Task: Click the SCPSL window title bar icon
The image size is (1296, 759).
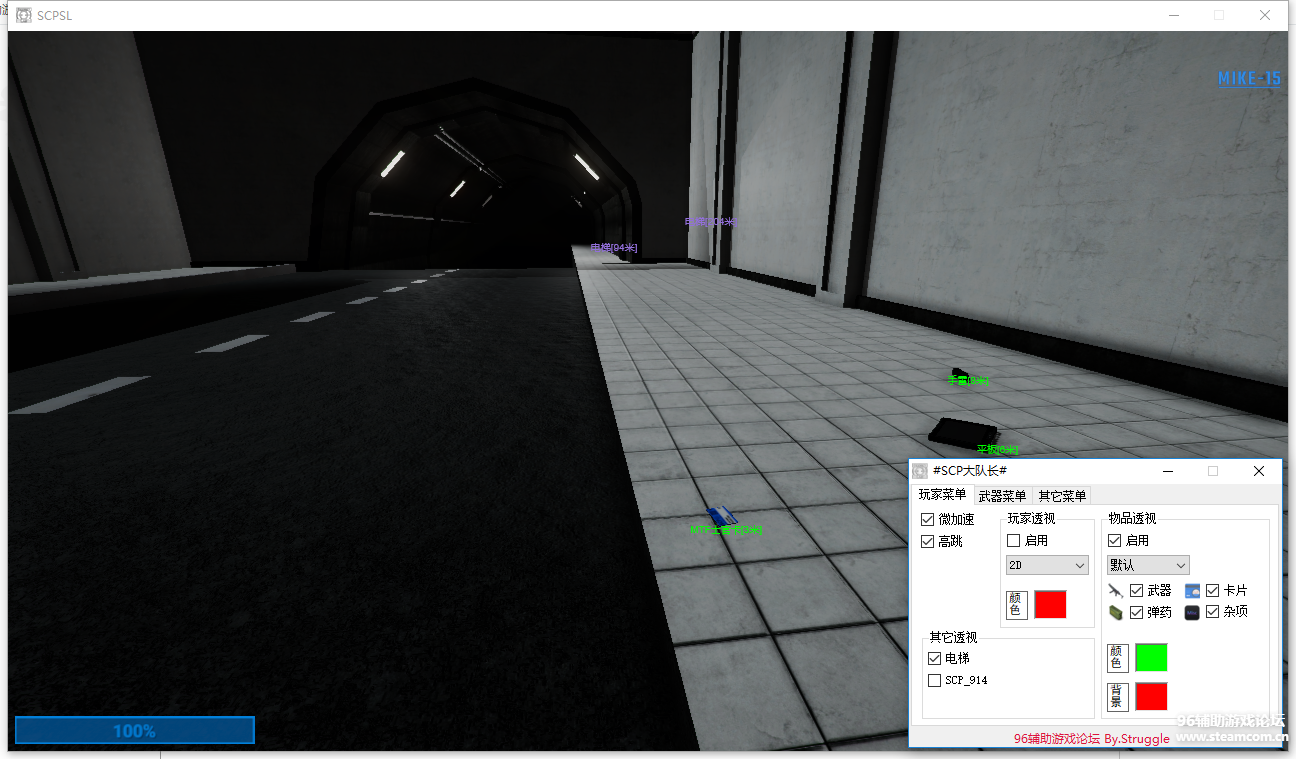Action: pyautogui.click(x=24, y=16)
